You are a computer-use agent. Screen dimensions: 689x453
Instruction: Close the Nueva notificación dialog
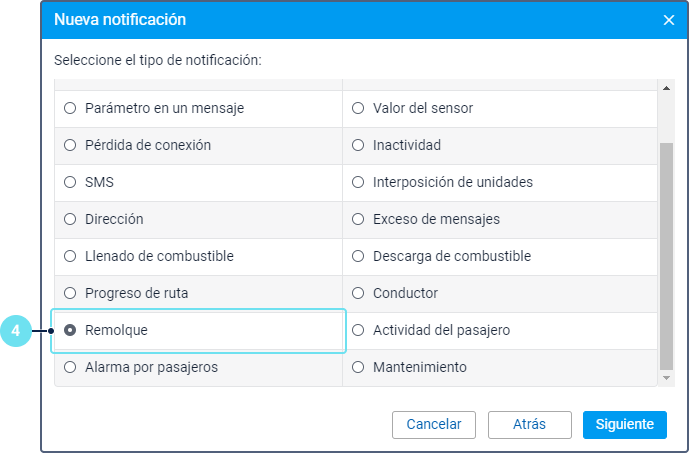click(x=668, y=20)
